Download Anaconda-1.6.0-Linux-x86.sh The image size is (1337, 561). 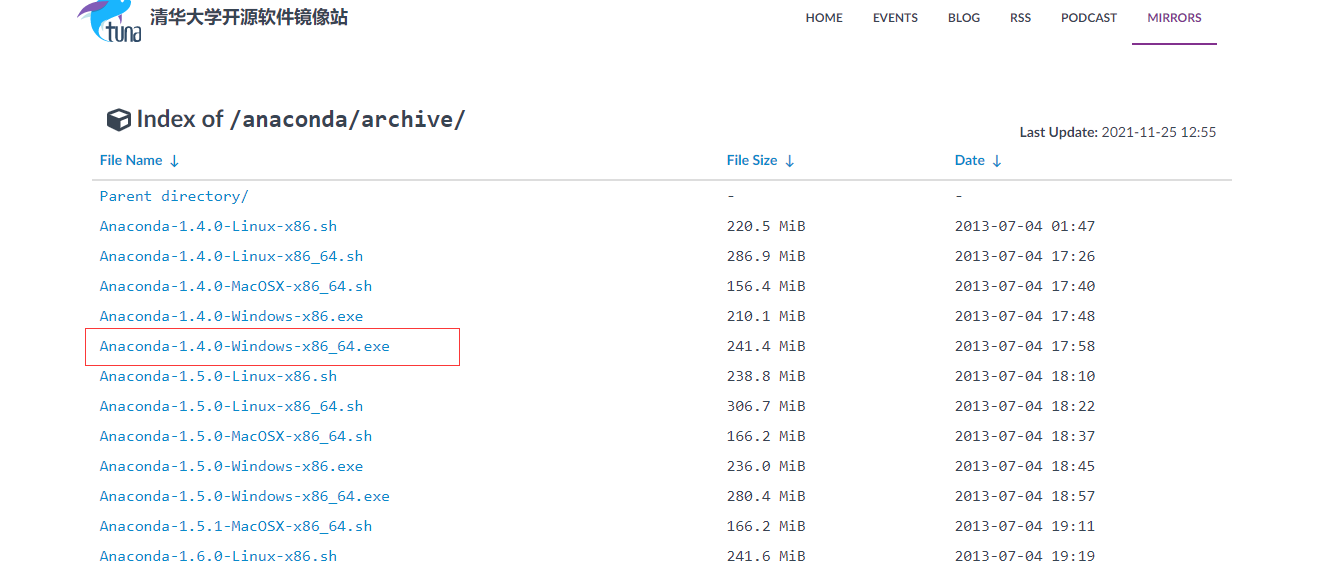pos(218,555)
